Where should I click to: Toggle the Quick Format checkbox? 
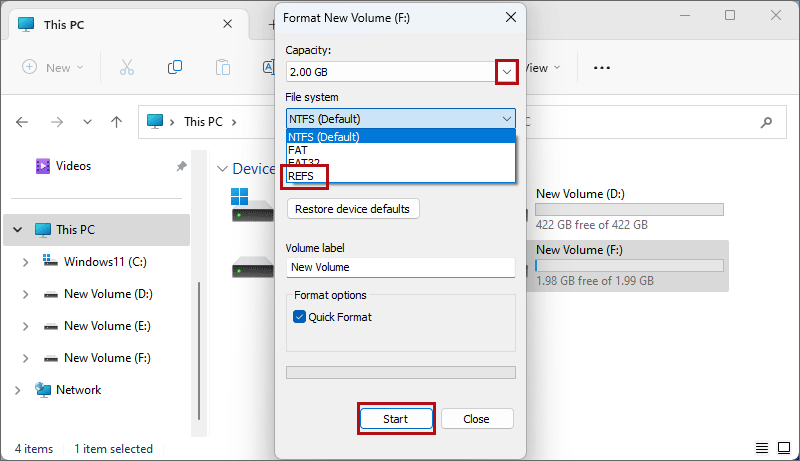(x=299, y=317)
